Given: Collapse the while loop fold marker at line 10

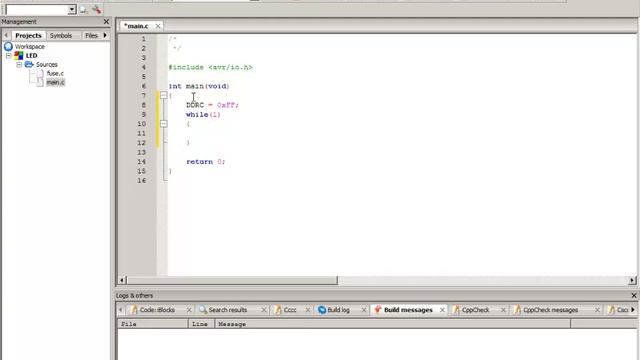Looking at the screenshot, I should pos(164,124).
